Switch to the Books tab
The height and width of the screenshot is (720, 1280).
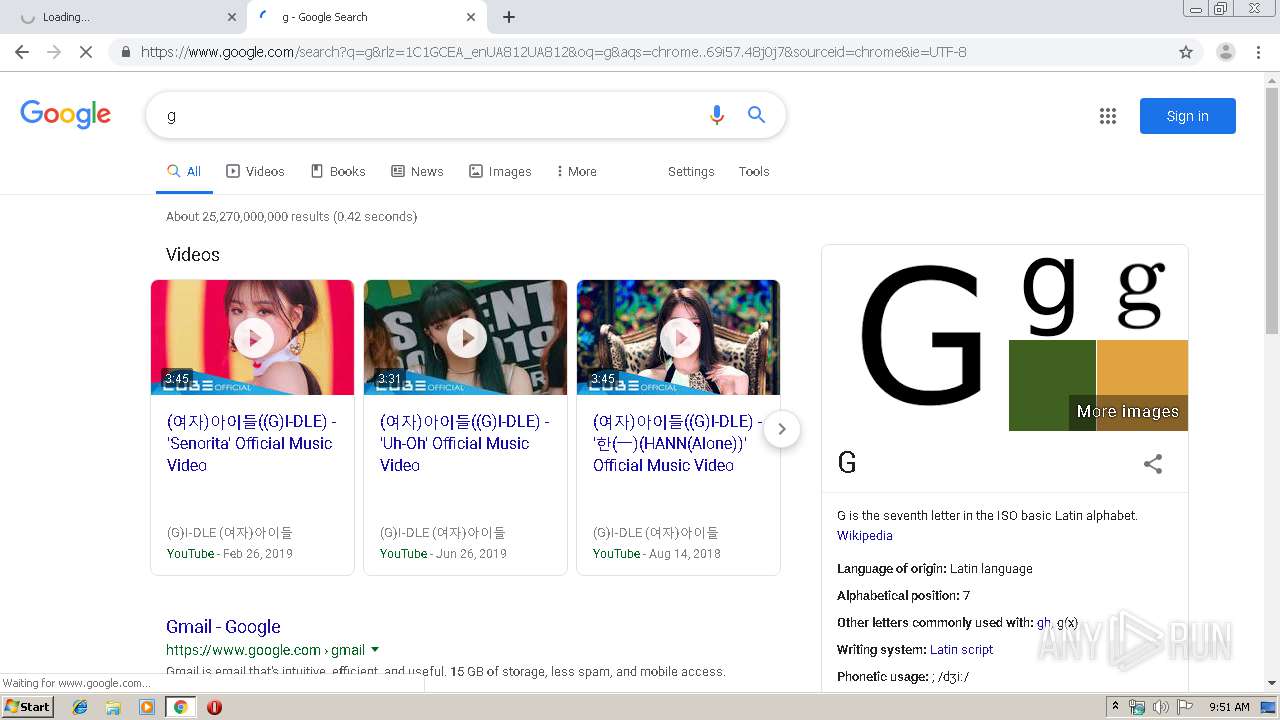pyautogui.click(x=338, y=172)
